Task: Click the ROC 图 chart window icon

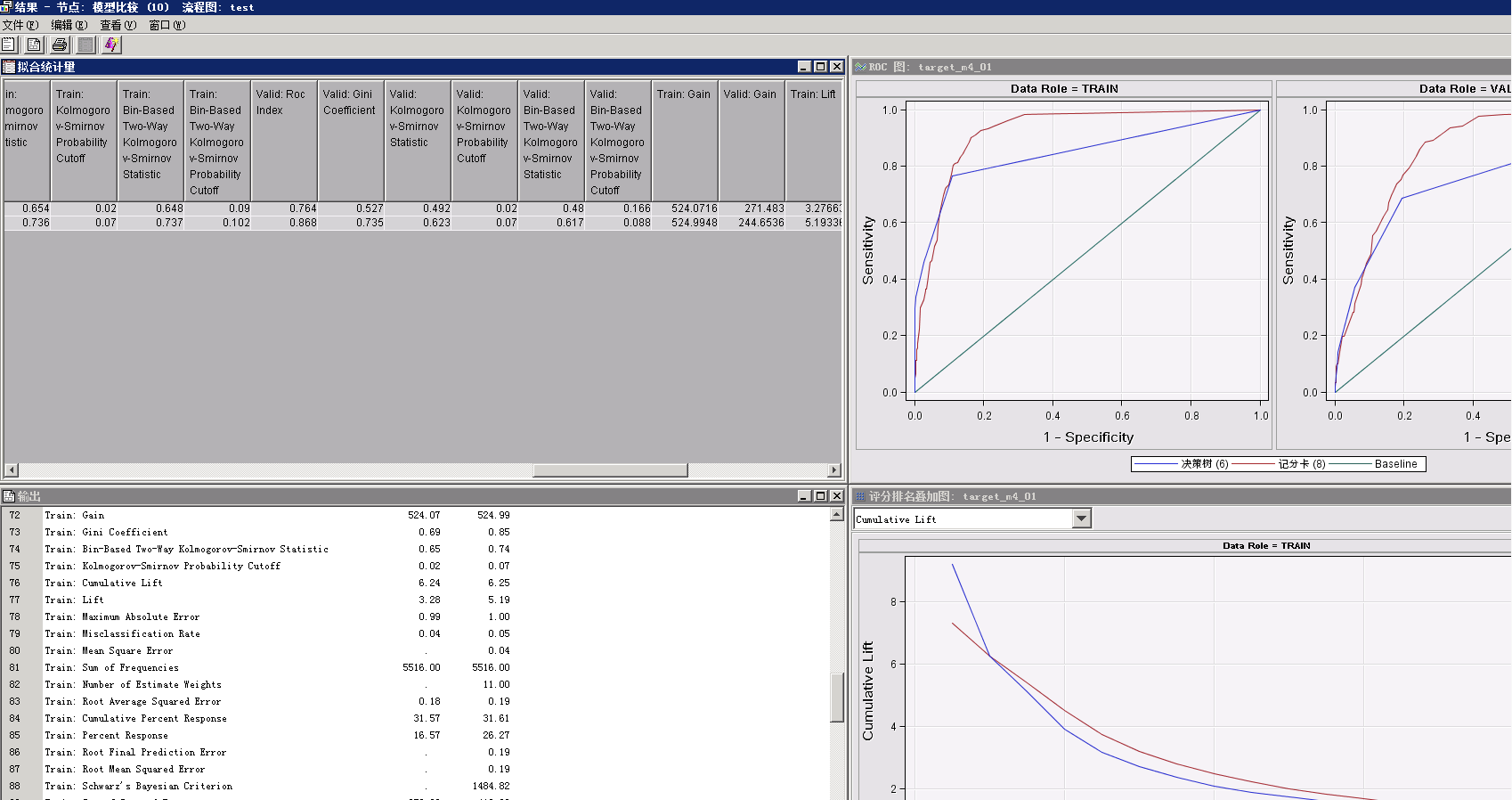Action: [860, 67]
